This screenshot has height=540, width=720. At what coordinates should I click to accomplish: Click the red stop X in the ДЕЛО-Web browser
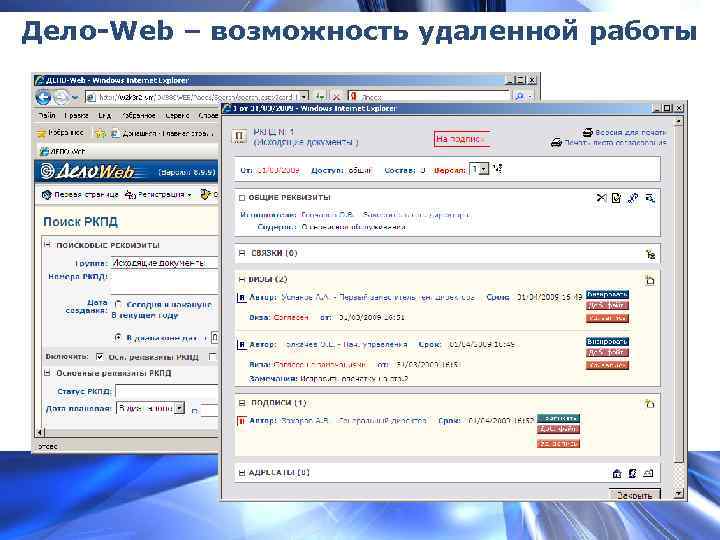pos(336,97)
